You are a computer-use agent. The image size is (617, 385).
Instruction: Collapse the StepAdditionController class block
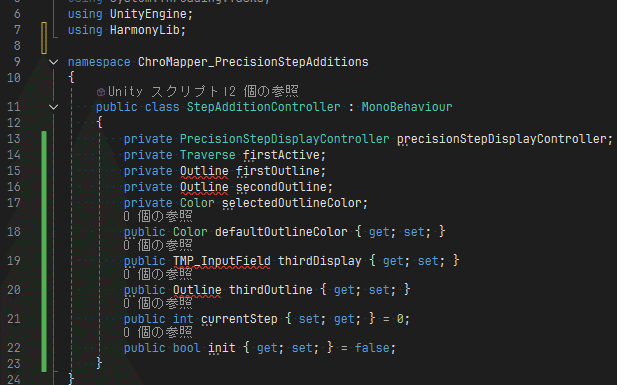click(x=54, y=107)
